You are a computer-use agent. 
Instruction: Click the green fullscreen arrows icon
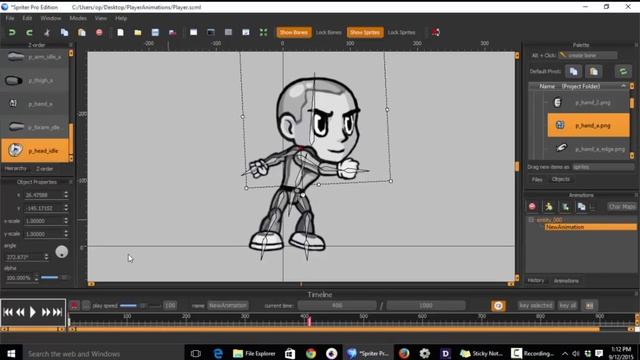263,32
